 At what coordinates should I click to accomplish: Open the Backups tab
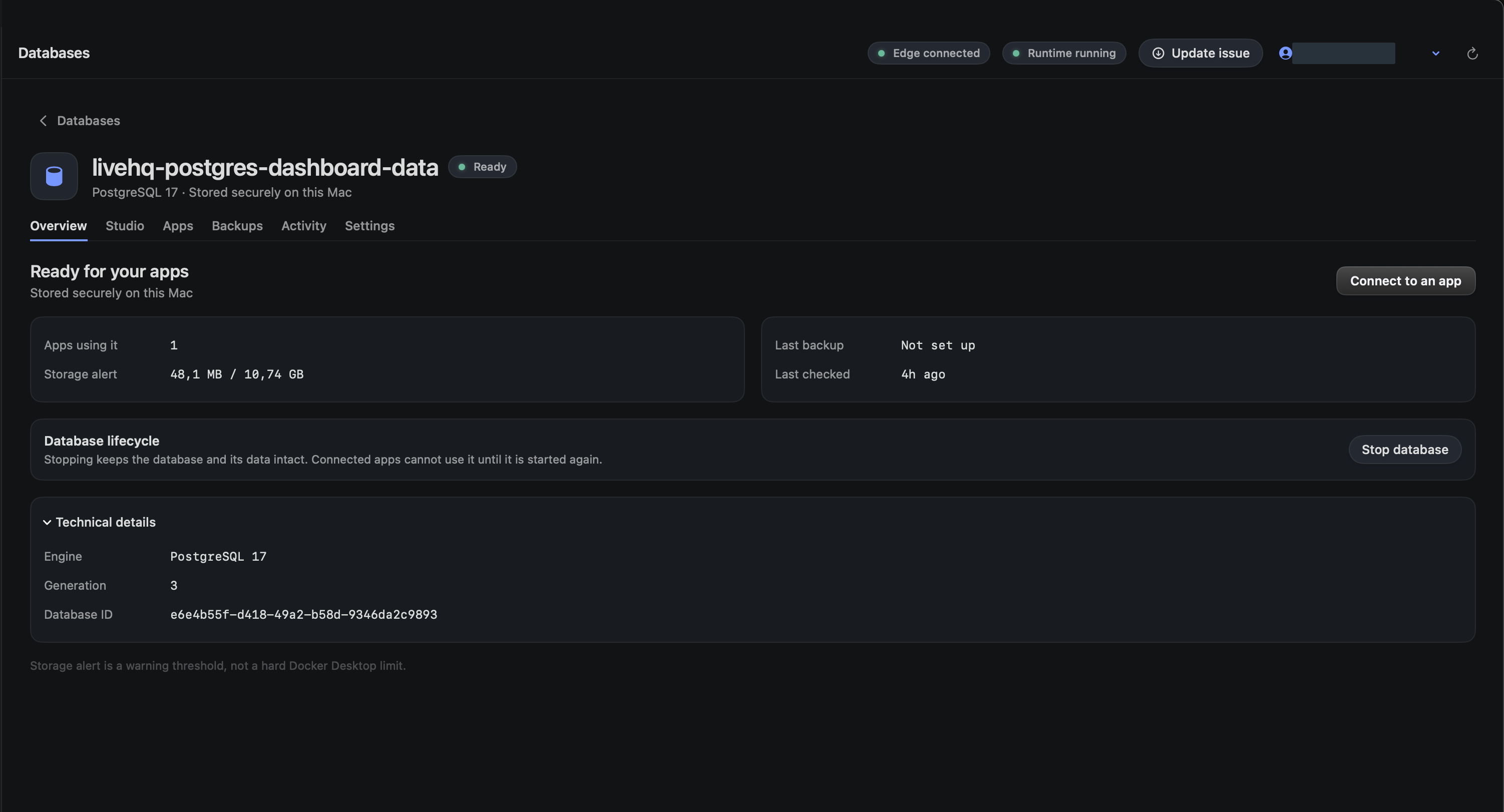click(x=237, y=226)
